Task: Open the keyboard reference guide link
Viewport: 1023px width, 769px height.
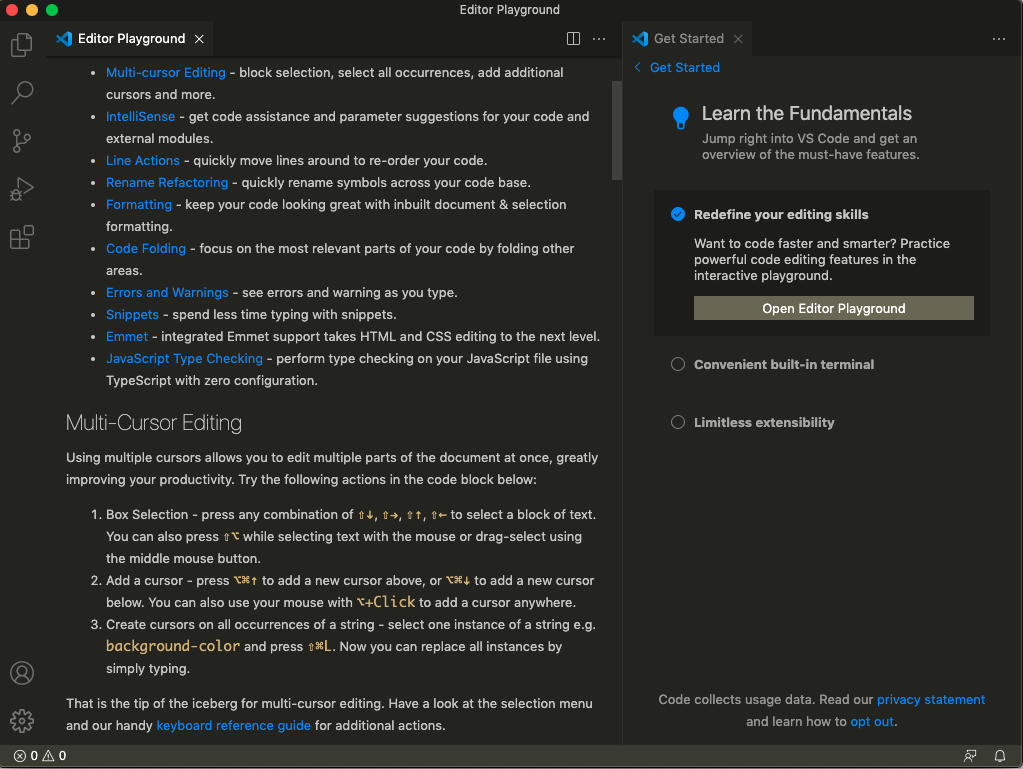Action: tap(234, 725)
